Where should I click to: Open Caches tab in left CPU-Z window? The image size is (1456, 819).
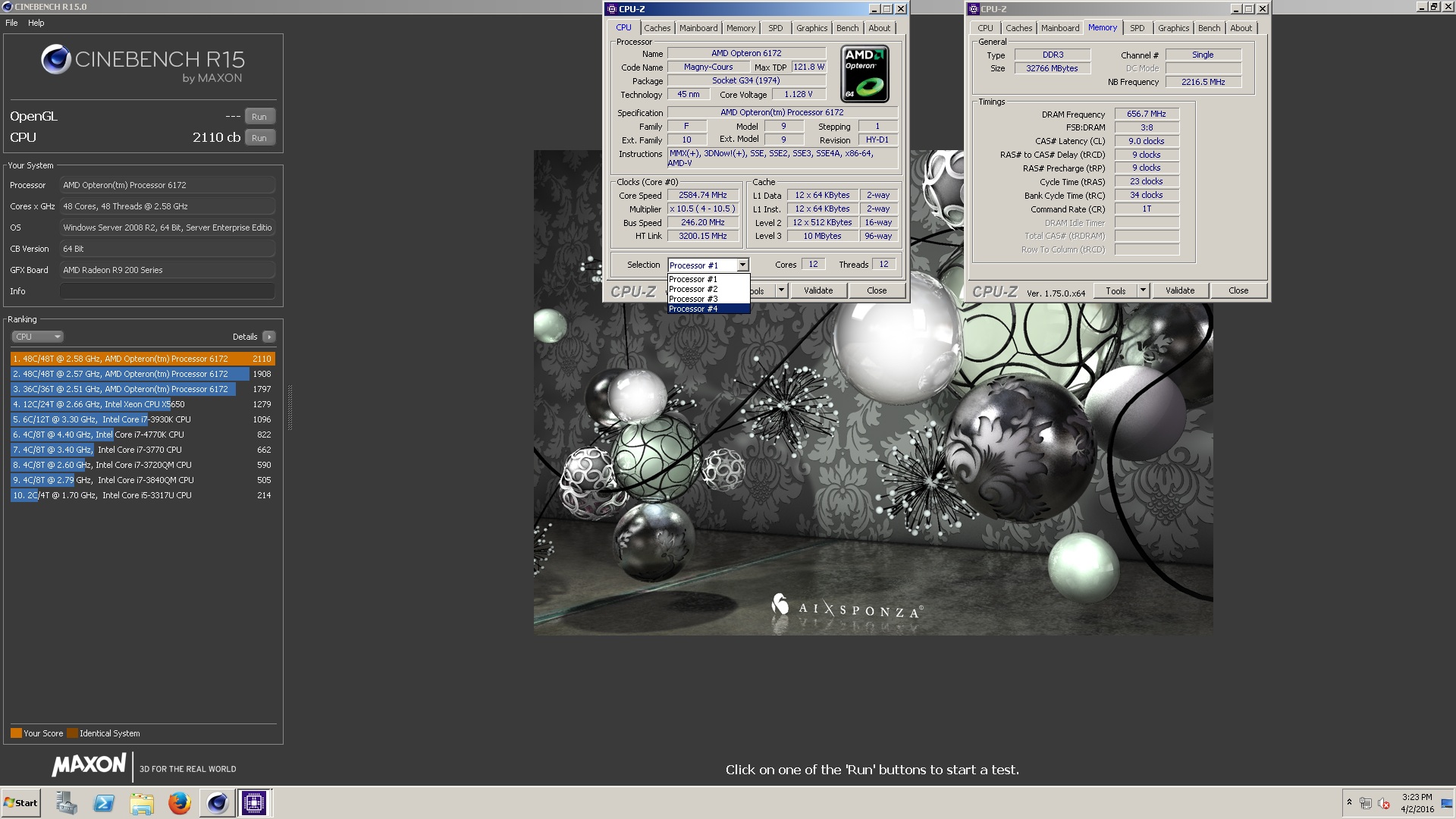point(657,28)
